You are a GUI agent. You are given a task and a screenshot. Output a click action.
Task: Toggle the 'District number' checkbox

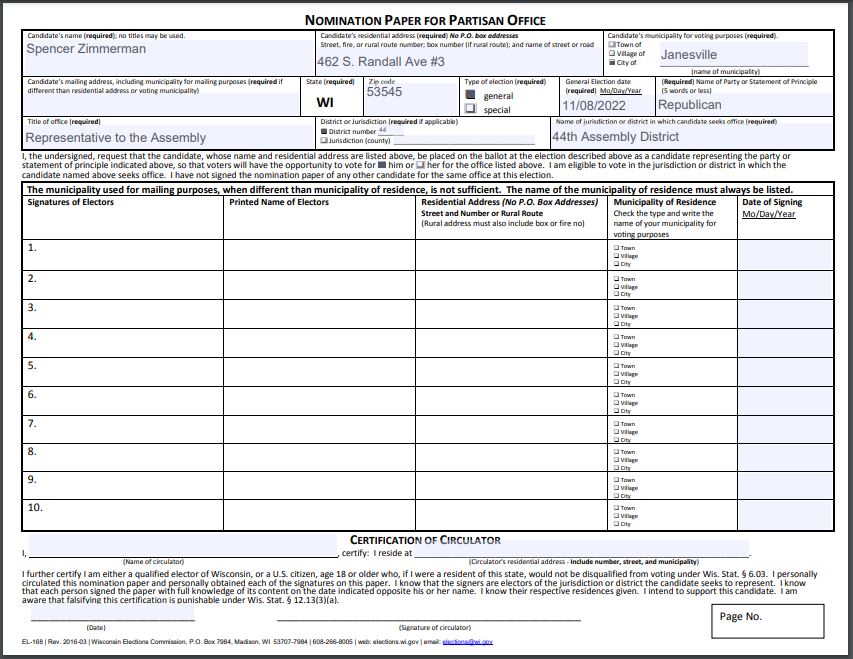(x=324, y=132)
